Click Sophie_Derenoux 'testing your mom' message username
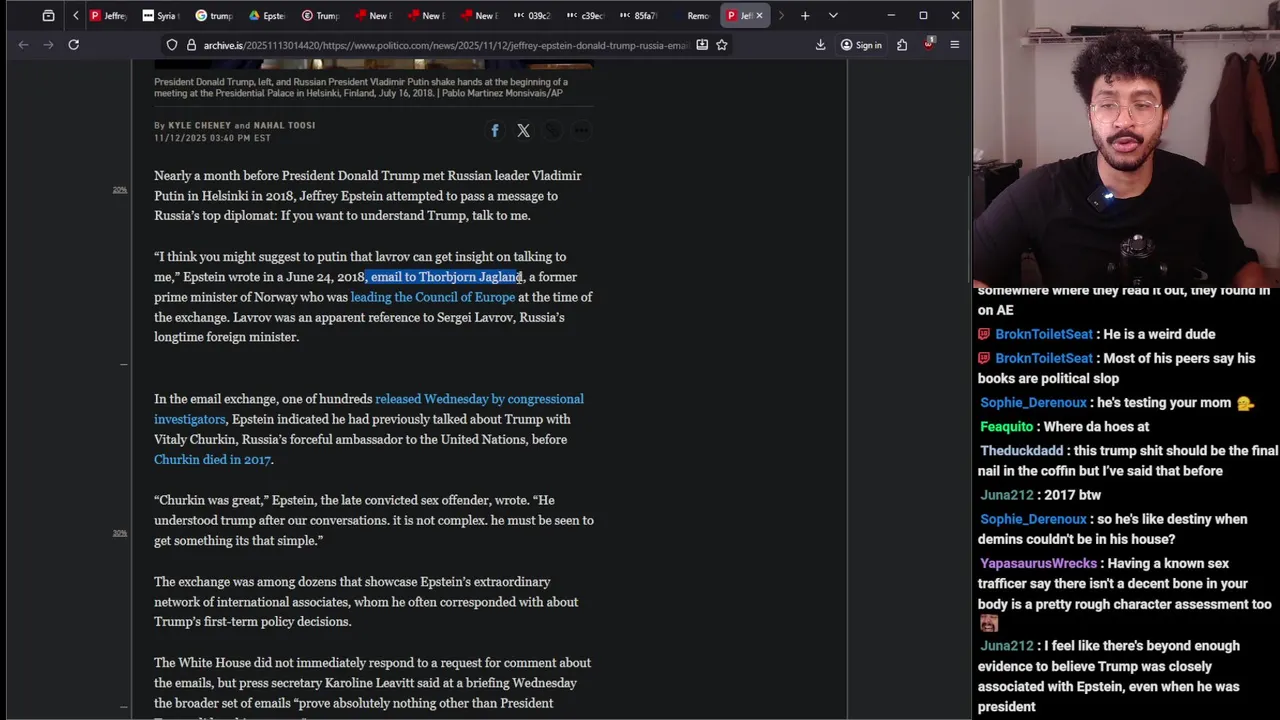The width and height of the screenshot is (1280, 720). 1033,403
